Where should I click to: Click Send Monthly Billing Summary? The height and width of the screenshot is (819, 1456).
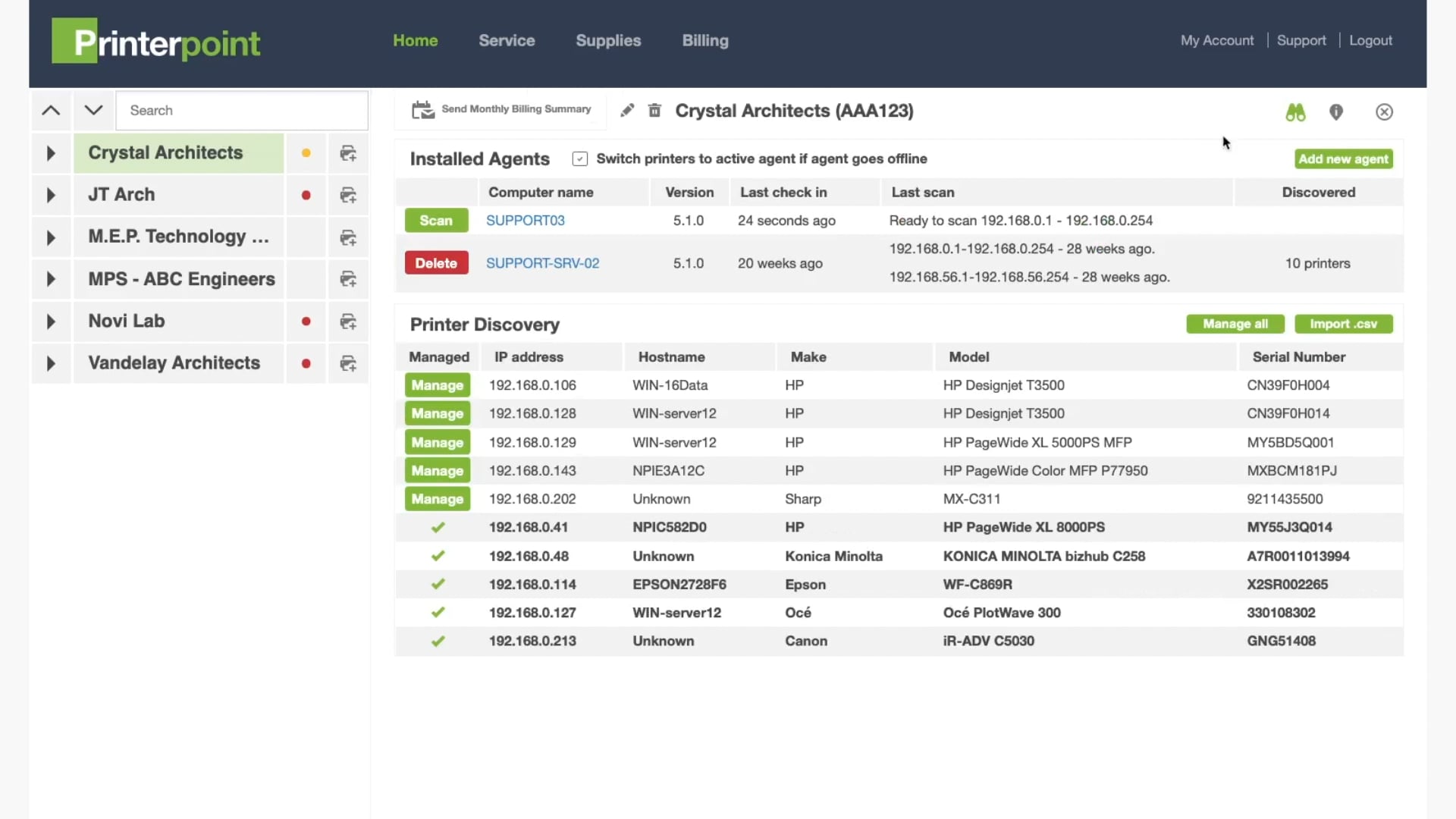pyautogui.click(x=516, y=109)
